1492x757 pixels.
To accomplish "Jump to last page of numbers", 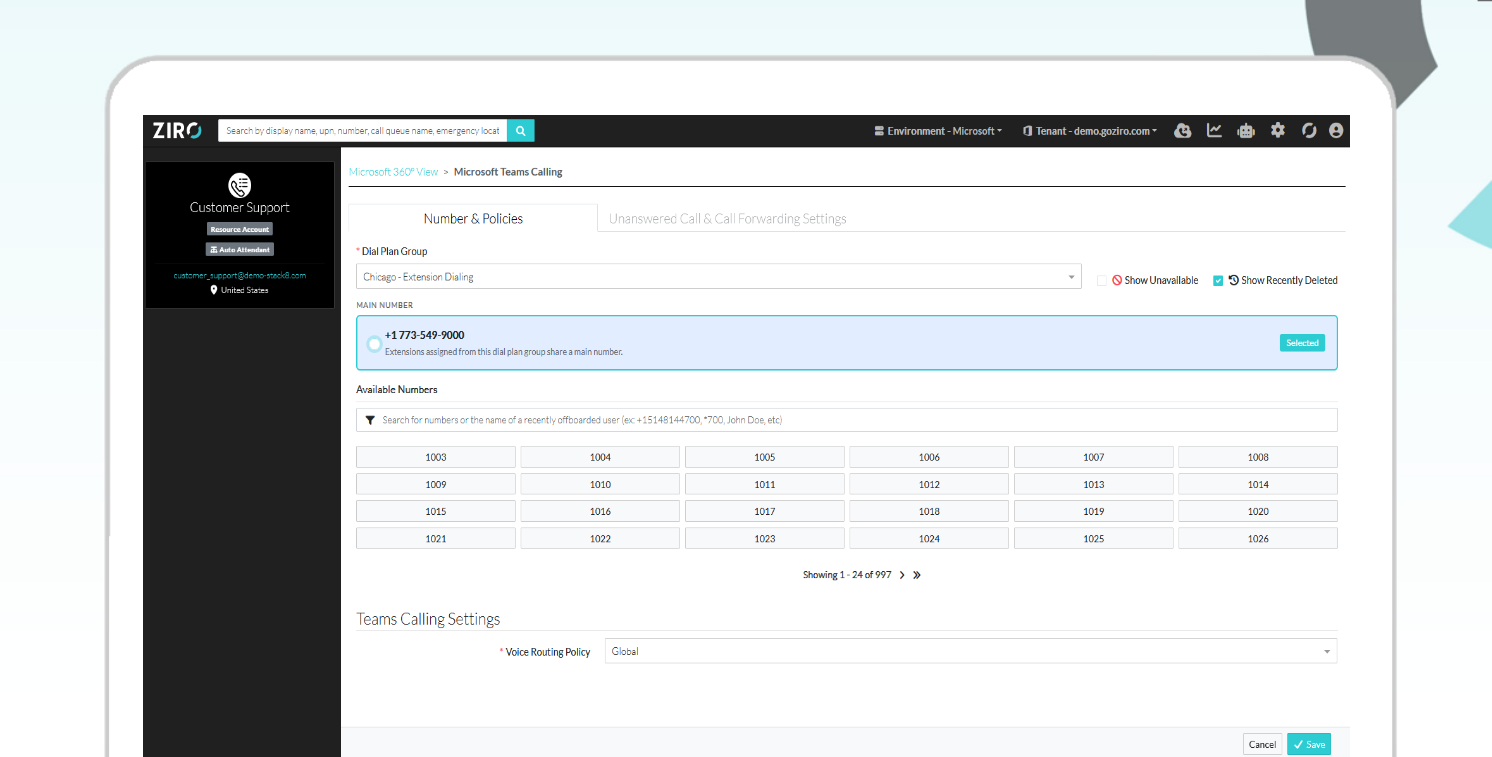I will pyautogui.click(x=917, y=575).
